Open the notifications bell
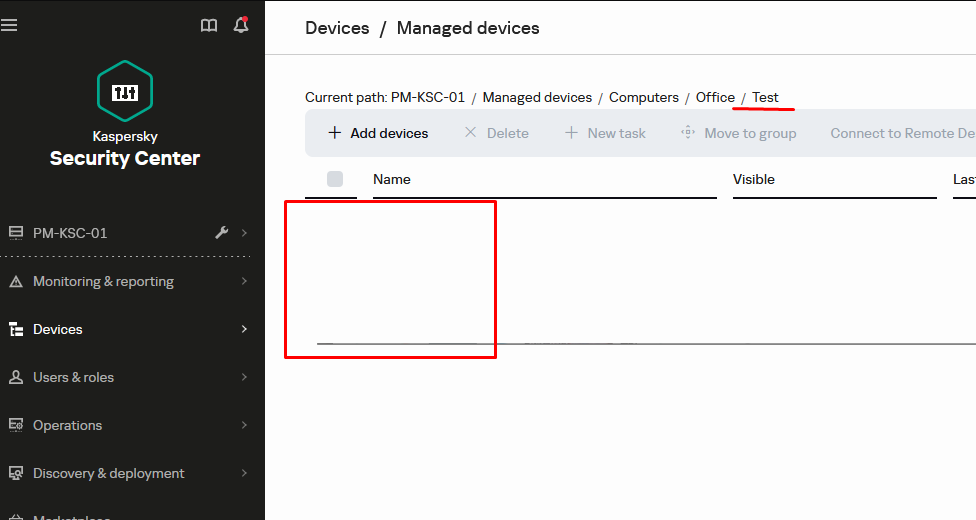Viewport: 976px width, 520px height. (x=240, y=26)
